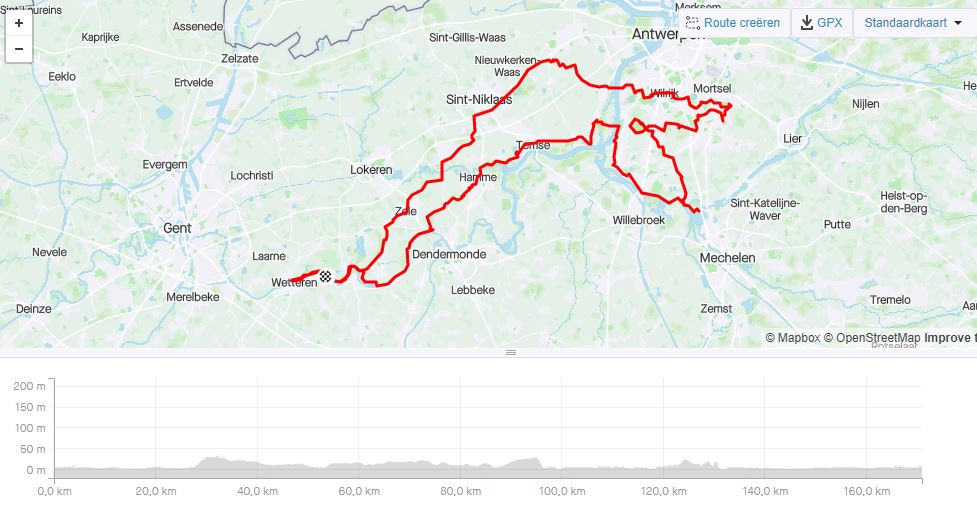The image size is (977, 515).
Task: Click the Route creëren icon
Action: coord(692,23)
